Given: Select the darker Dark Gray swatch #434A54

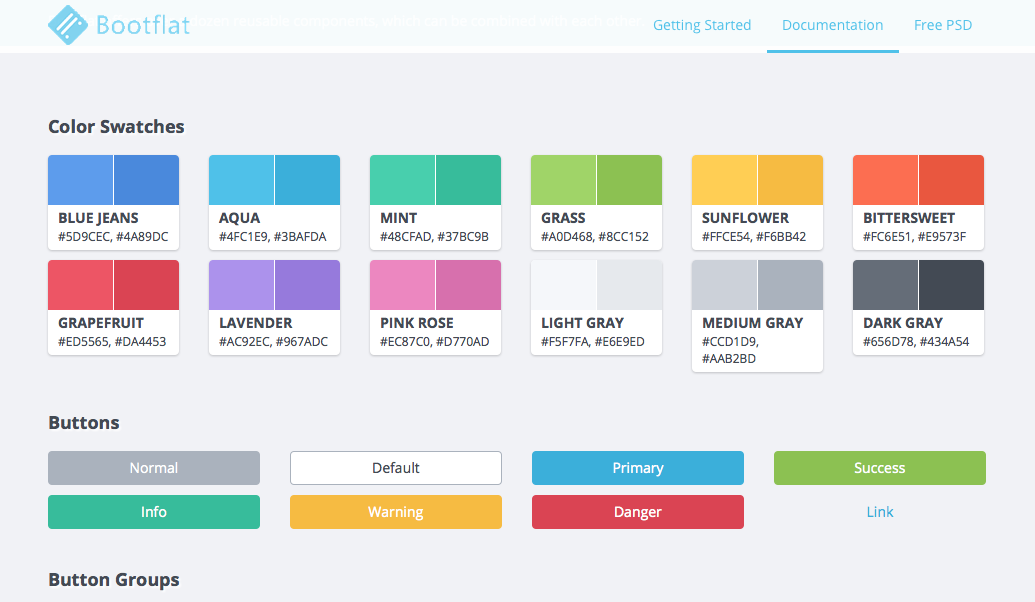Looking at the screenshot, I should tap(952, 285).
